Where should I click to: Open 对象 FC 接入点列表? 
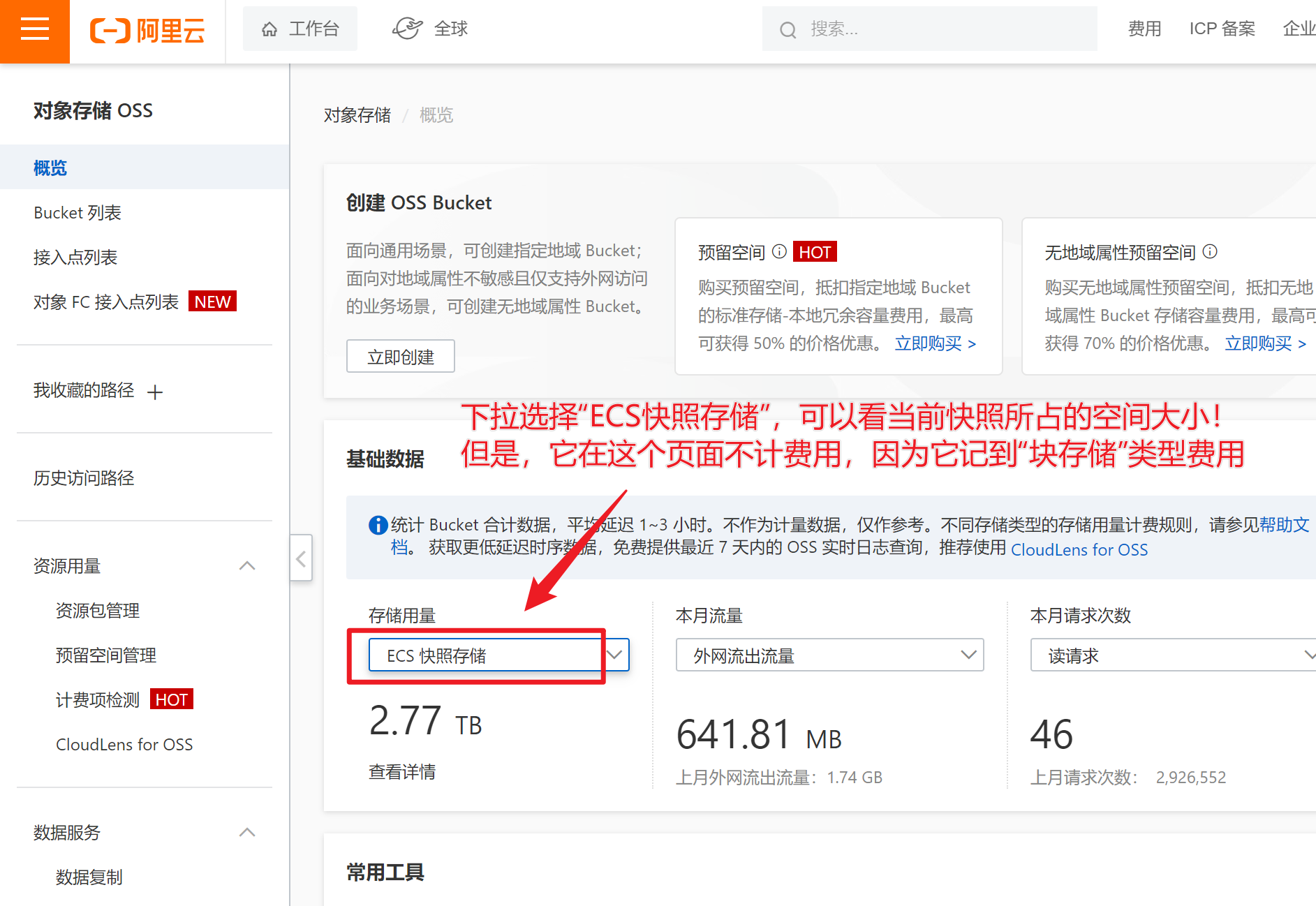(x=106, y=302)
